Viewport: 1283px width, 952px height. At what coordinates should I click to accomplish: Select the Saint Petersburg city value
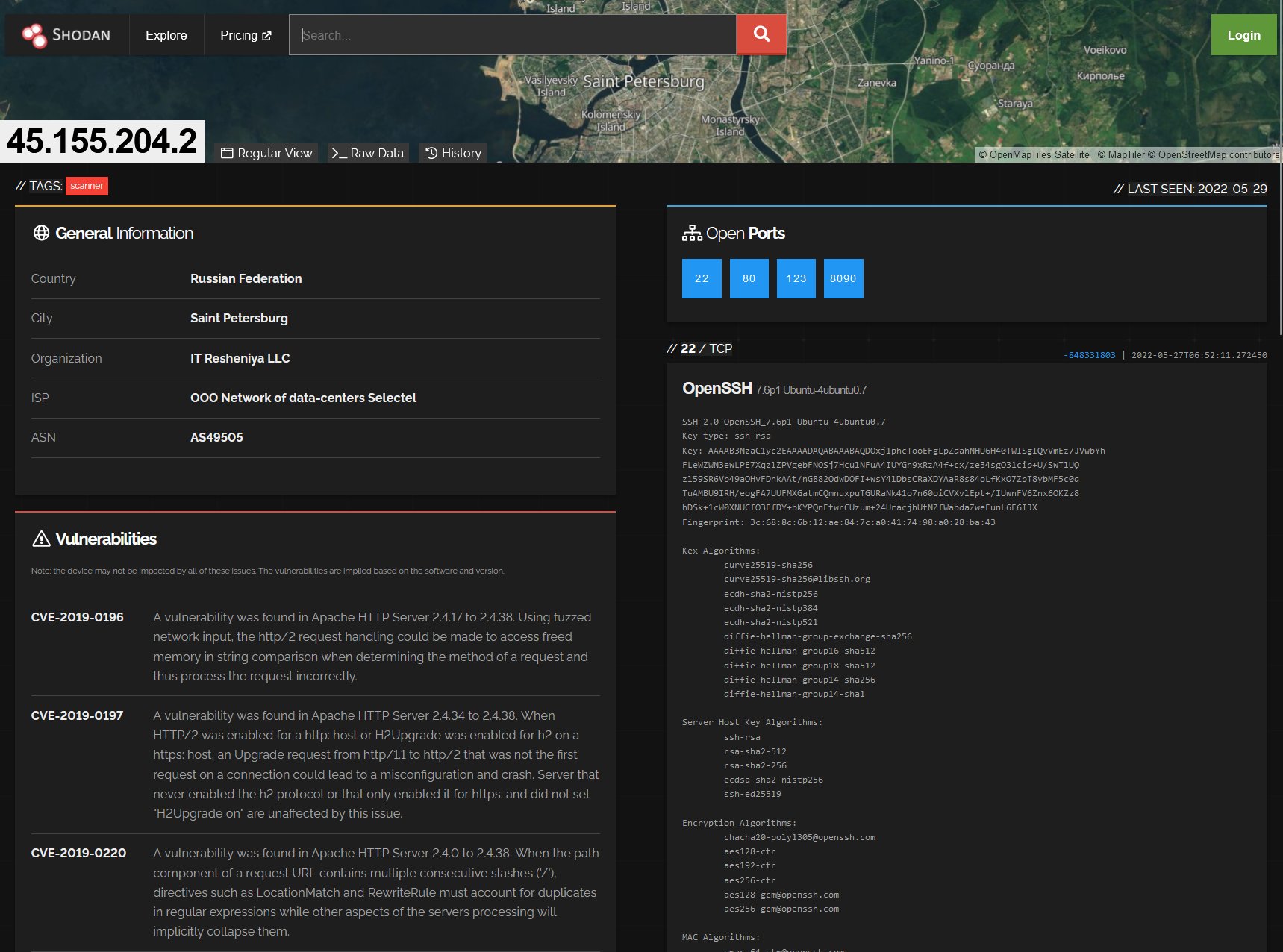coord(239,318)
